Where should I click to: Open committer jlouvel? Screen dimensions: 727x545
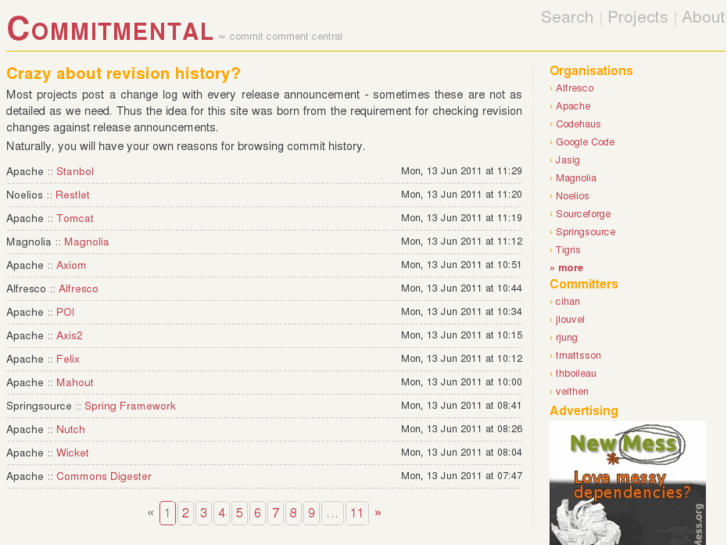point(570,320)
